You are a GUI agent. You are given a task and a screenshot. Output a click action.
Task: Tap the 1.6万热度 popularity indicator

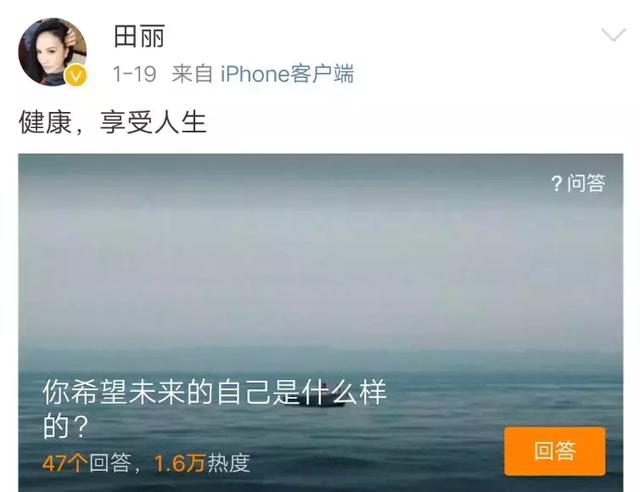[202, 463]
